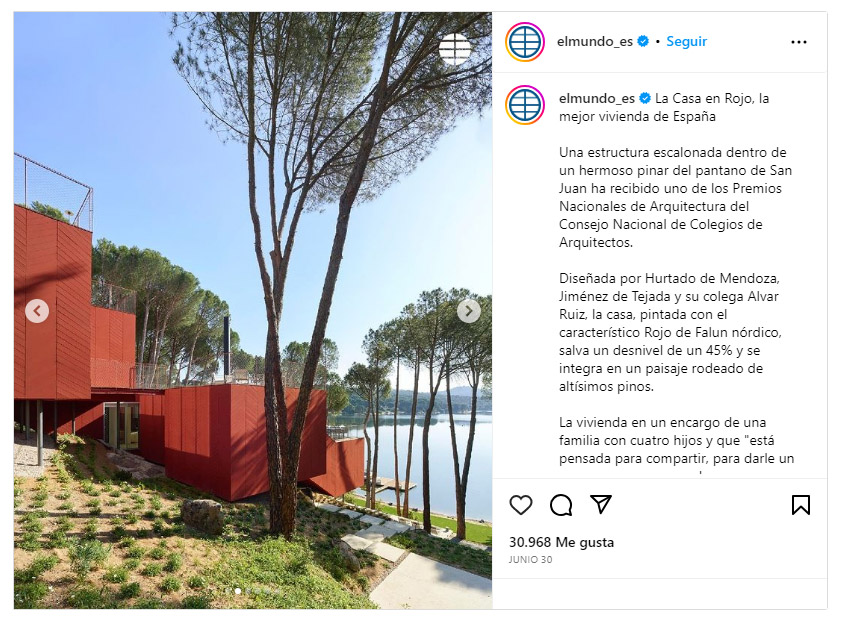Open comments using the speech bubble icon
The height and width of the screenshot is (617, 845).
[x=561, y=505]
